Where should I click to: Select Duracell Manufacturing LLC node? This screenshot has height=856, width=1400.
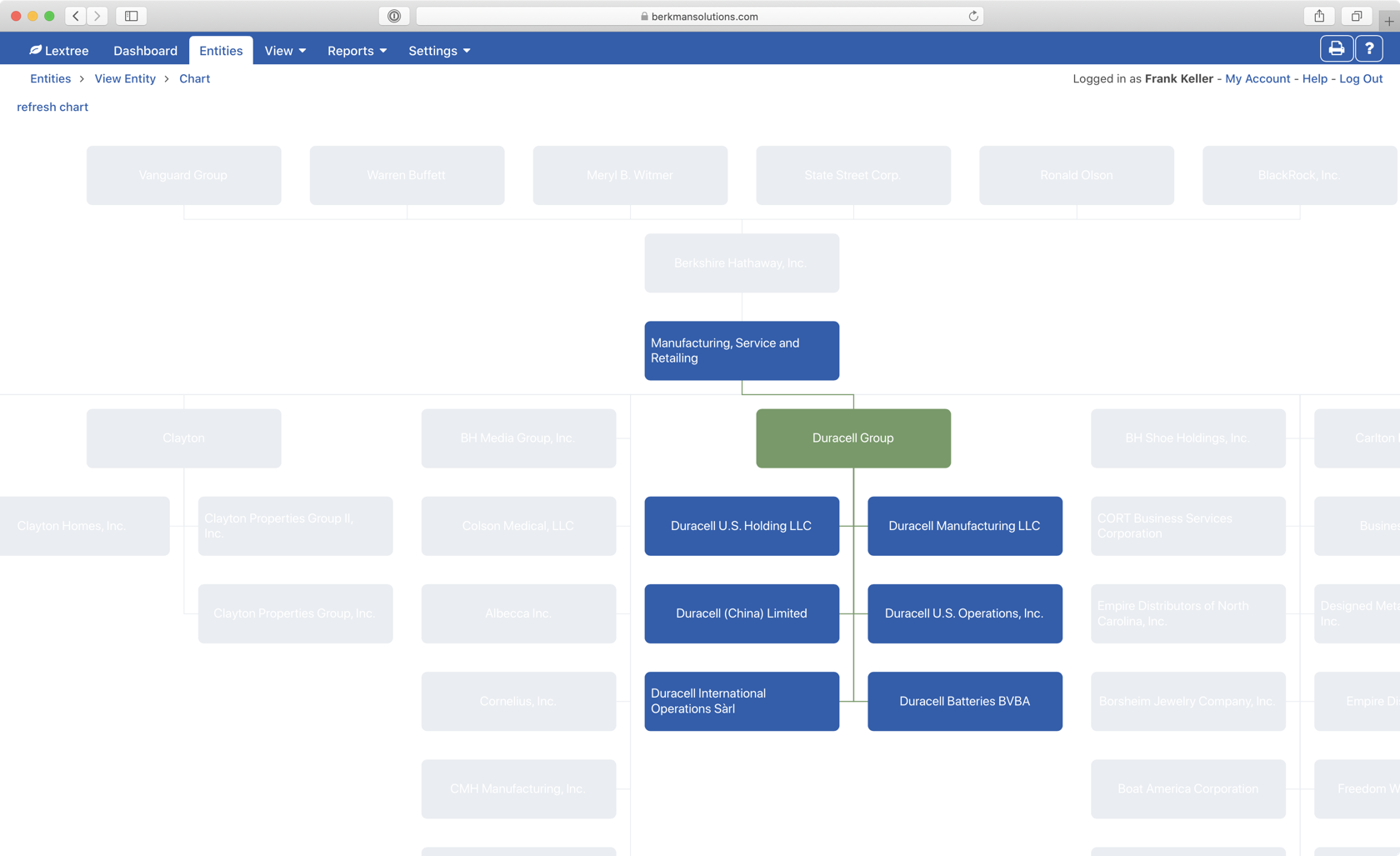click(965, 526)
